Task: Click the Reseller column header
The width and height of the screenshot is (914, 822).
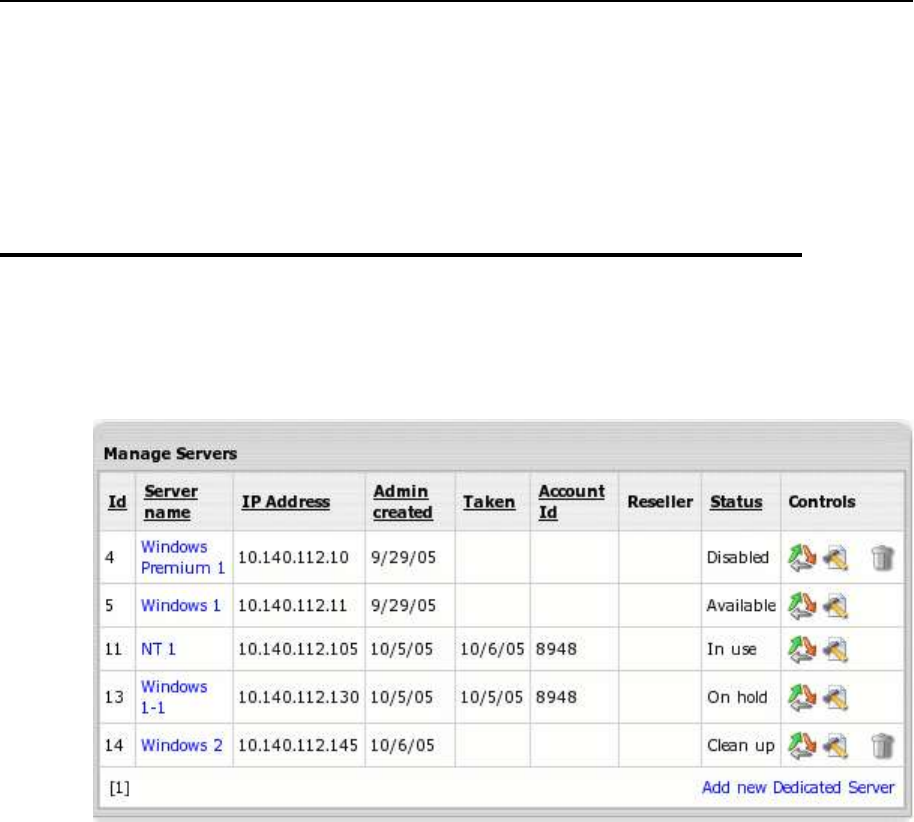Action: tap(660, 502)
